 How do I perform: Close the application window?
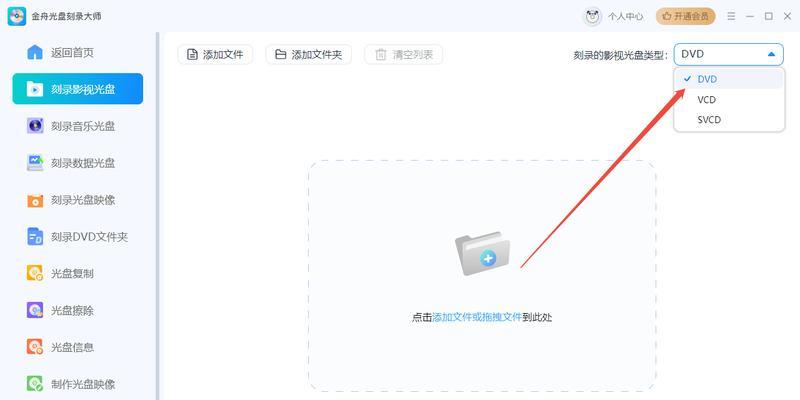pos(787,16)
